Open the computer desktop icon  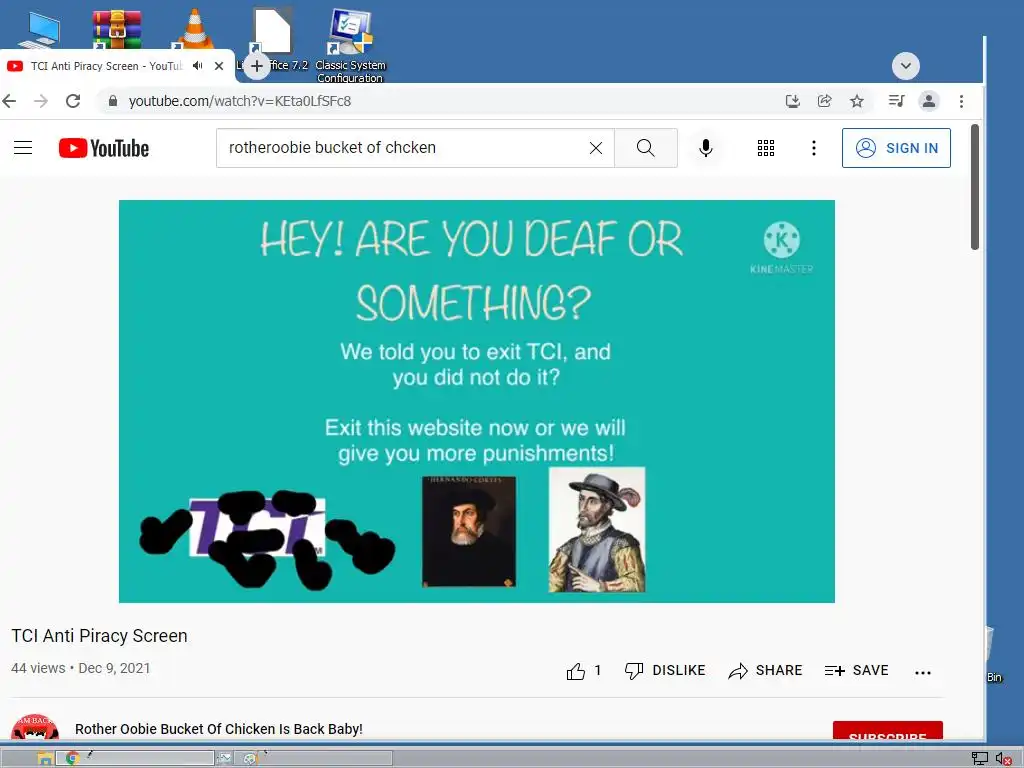[39, 29]
